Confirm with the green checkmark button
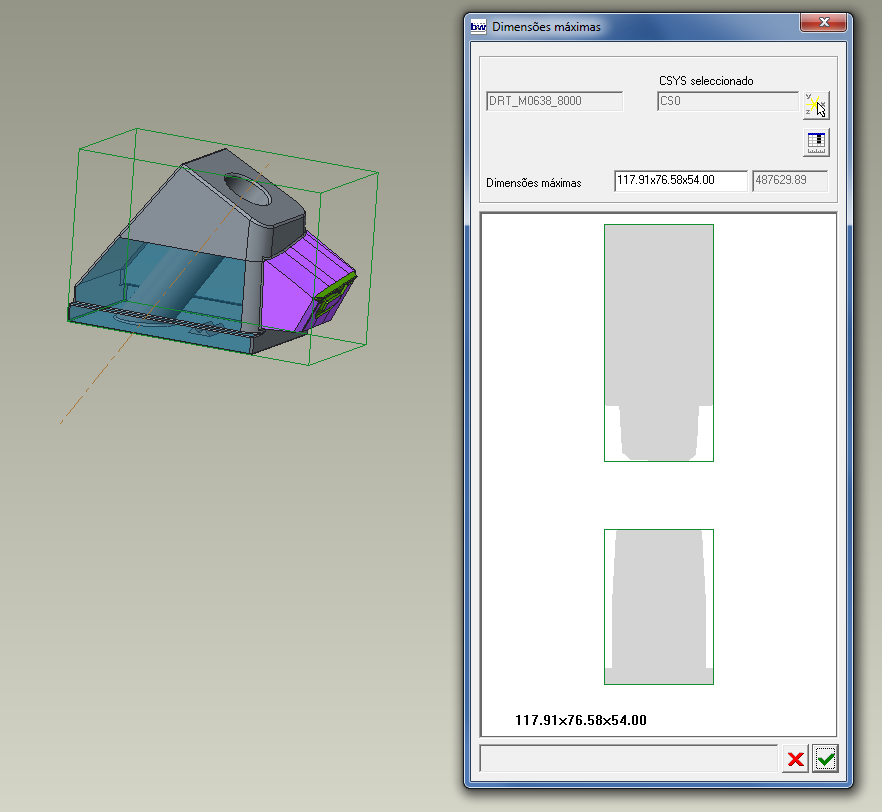This screenshot has height=812, width=882. tap(825, 759)
